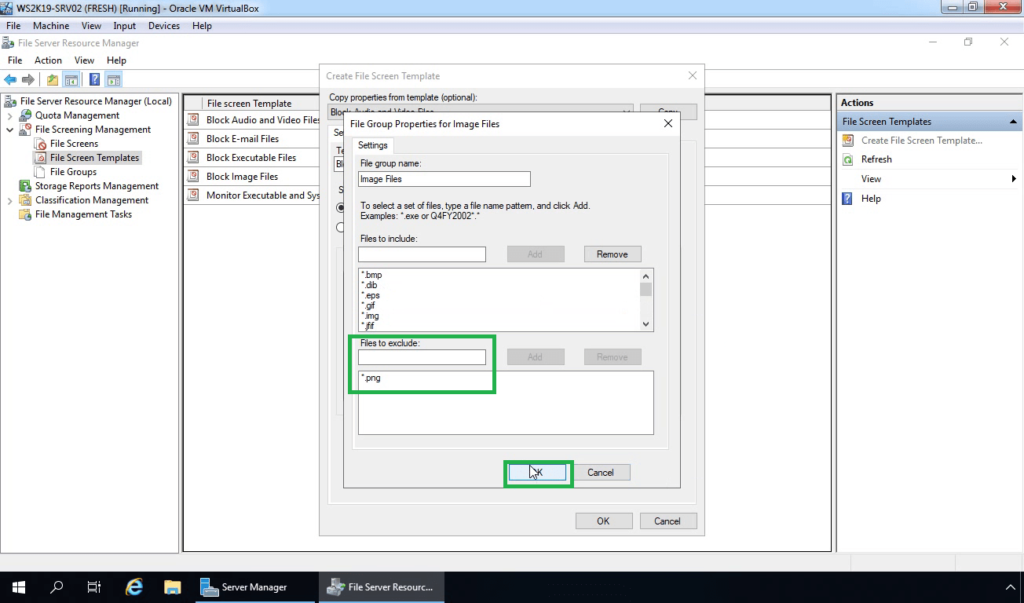Click Create File Screen Template action icon
The height and width of the screenshot is (603, 1024).
click(x=848, y=140)
